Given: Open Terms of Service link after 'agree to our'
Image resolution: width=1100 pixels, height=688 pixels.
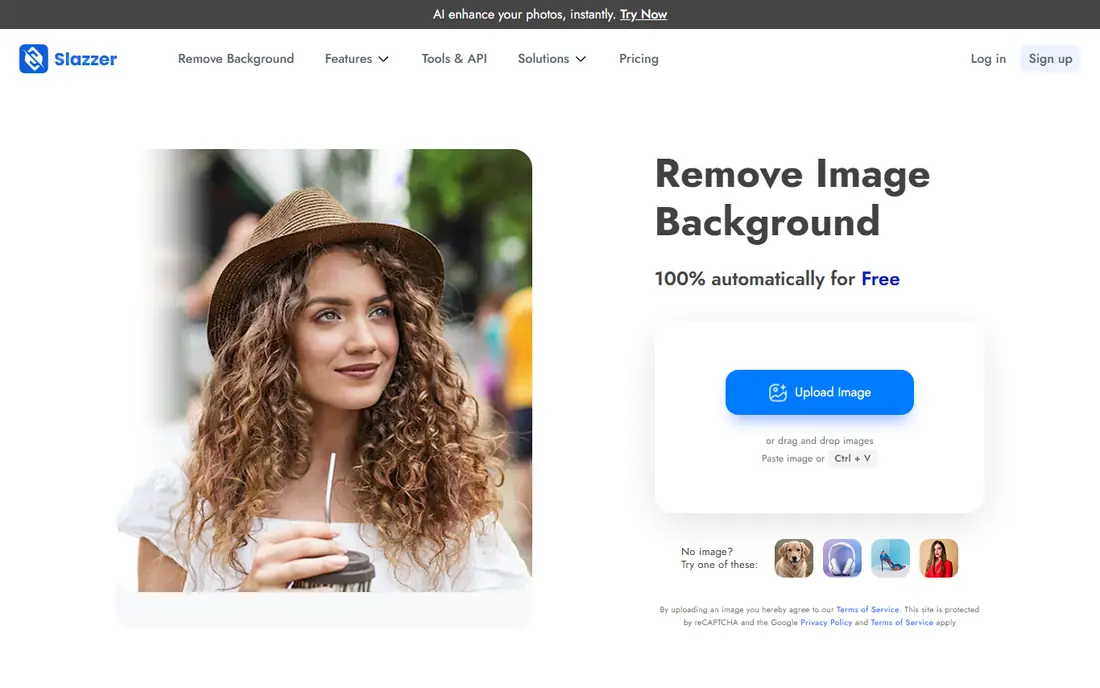Looking at the screenshot, I should pos(867,609).
